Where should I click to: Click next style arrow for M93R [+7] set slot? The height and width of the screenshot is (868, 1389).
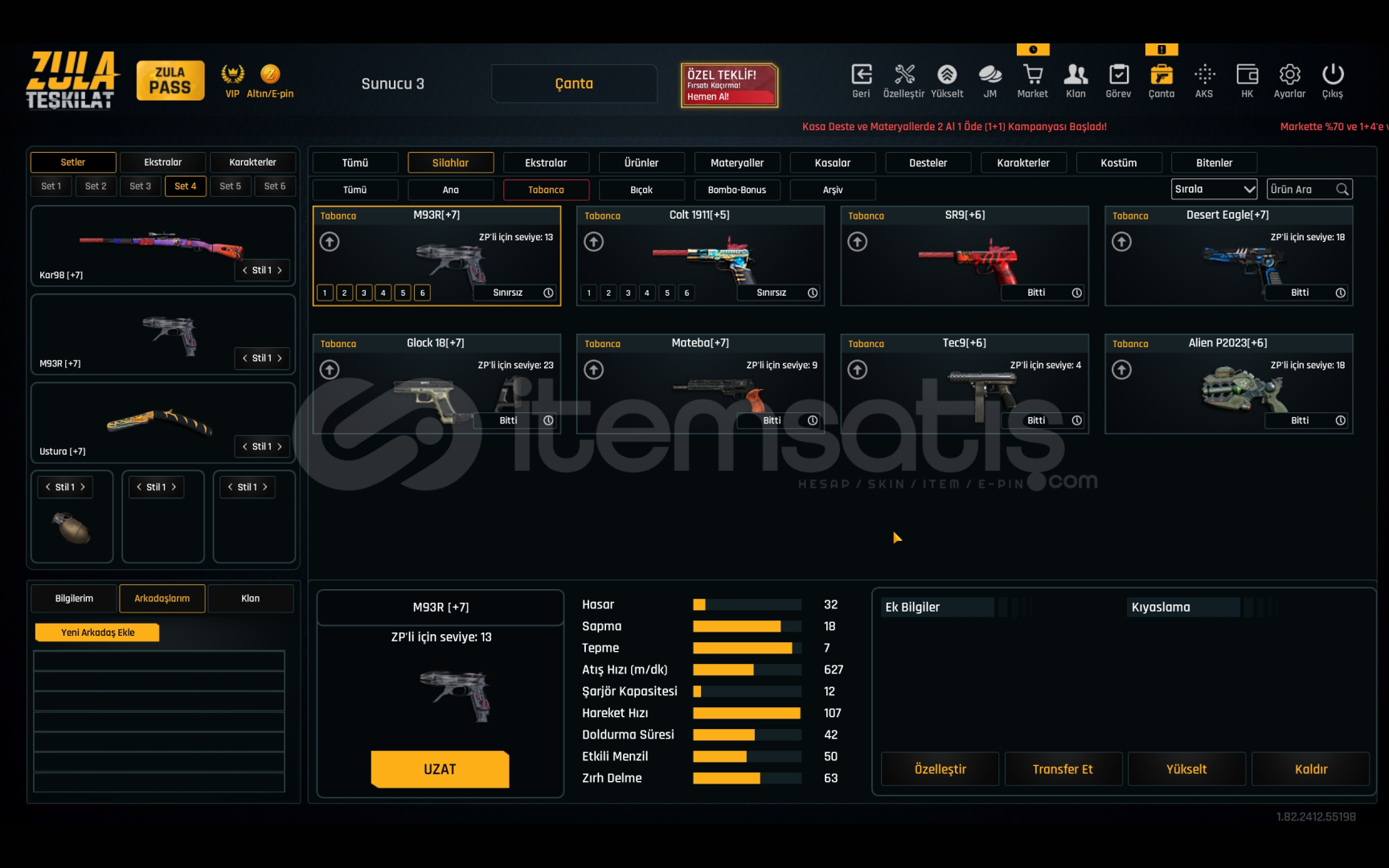[280, 358]
